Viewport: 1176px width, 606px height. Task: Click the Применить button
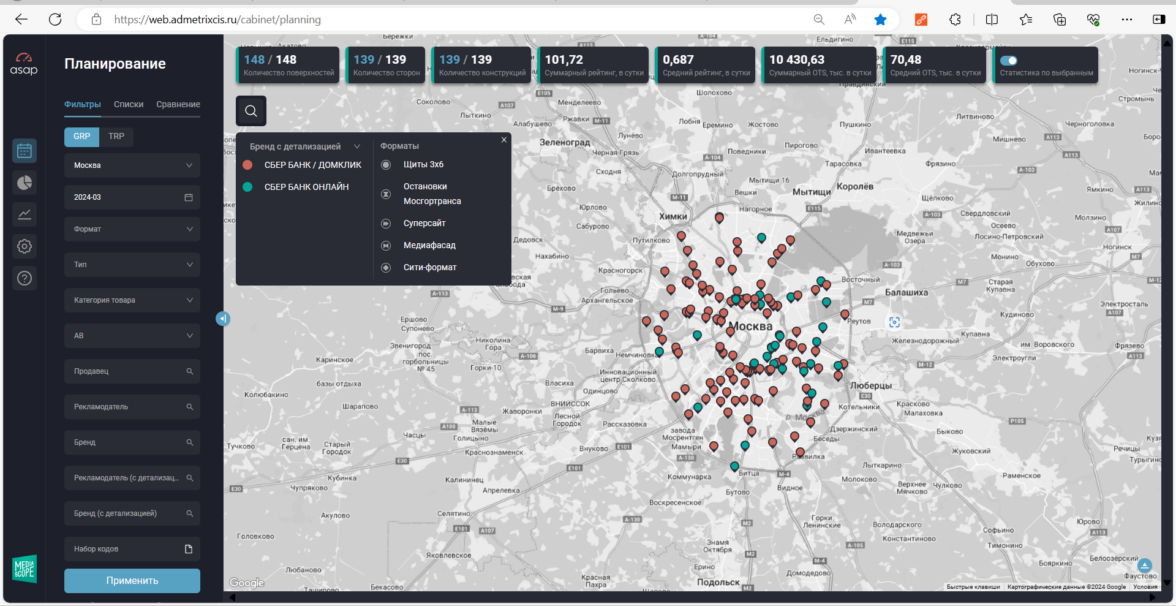coord(132,580)
